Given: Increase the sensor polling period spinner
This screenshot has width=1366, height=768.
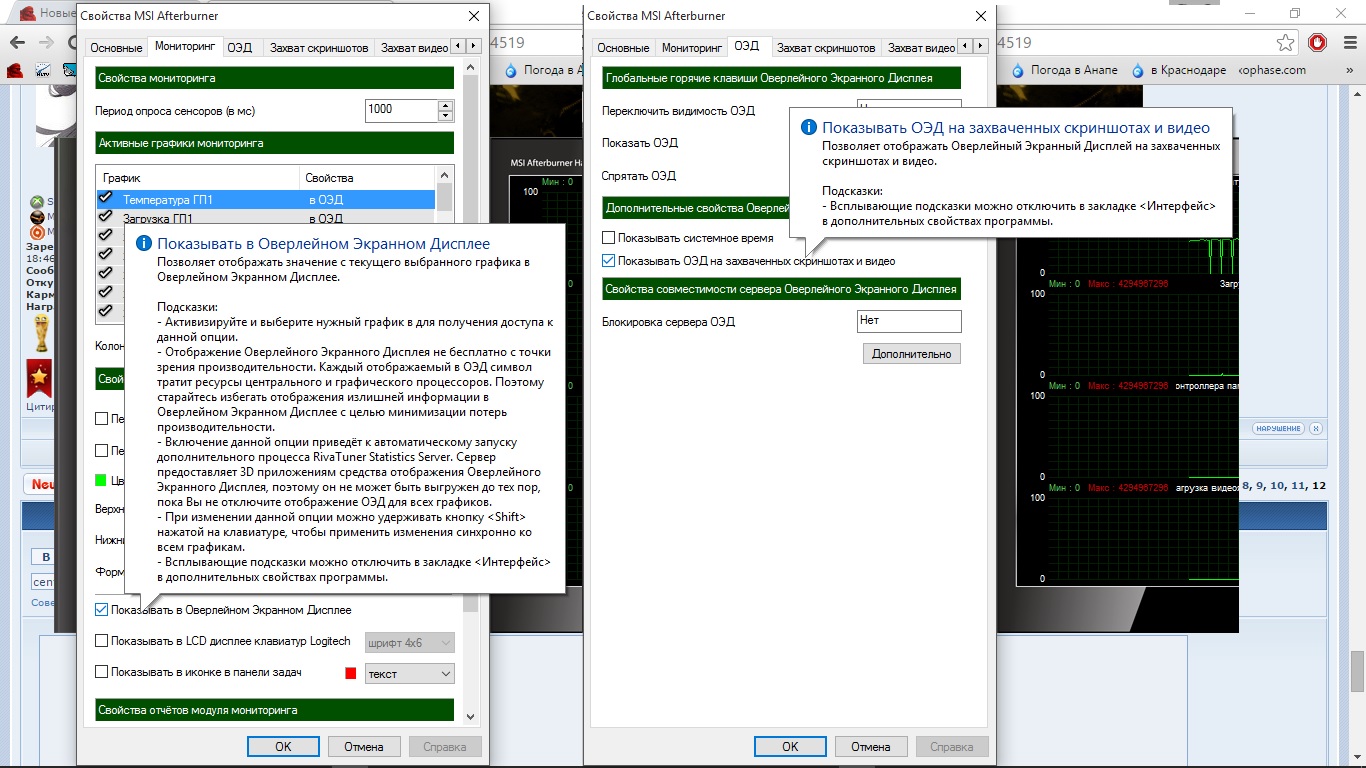Looking at the screenshot, I should point(445,104).
